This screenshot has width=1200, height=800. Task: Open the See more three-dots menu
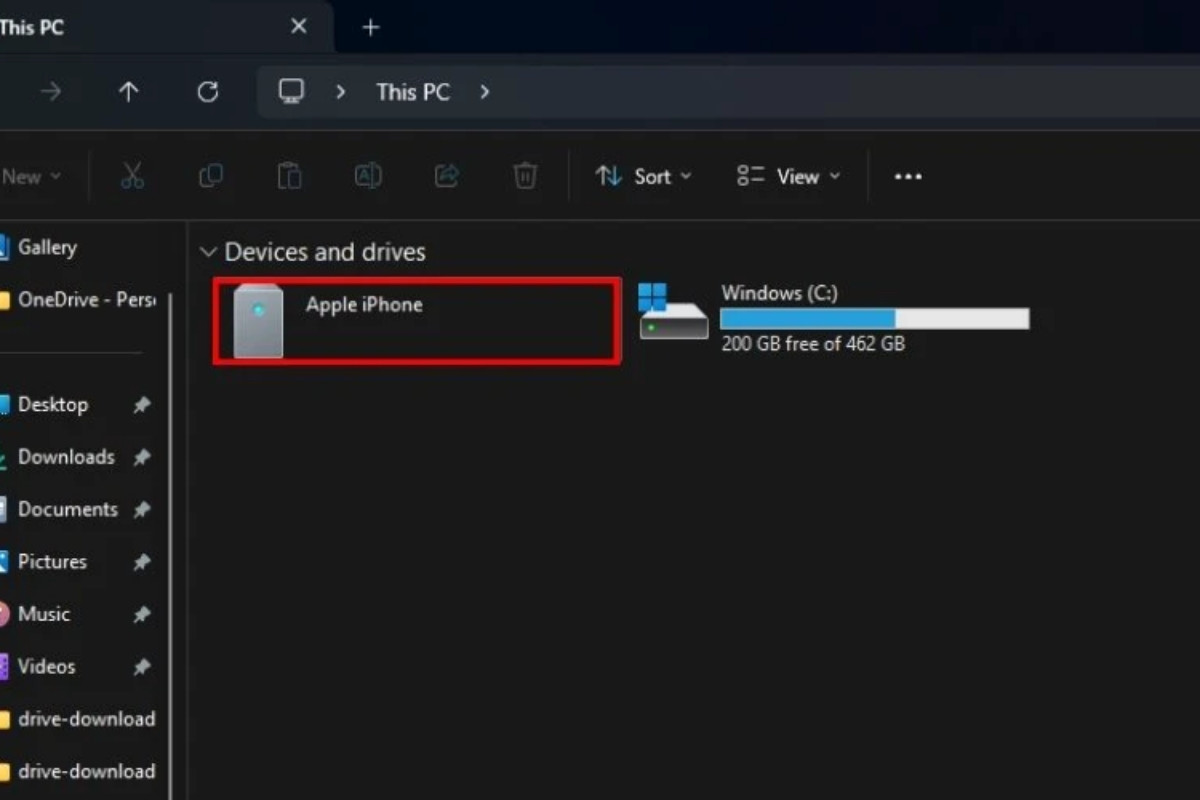click(x=908, y=177)
